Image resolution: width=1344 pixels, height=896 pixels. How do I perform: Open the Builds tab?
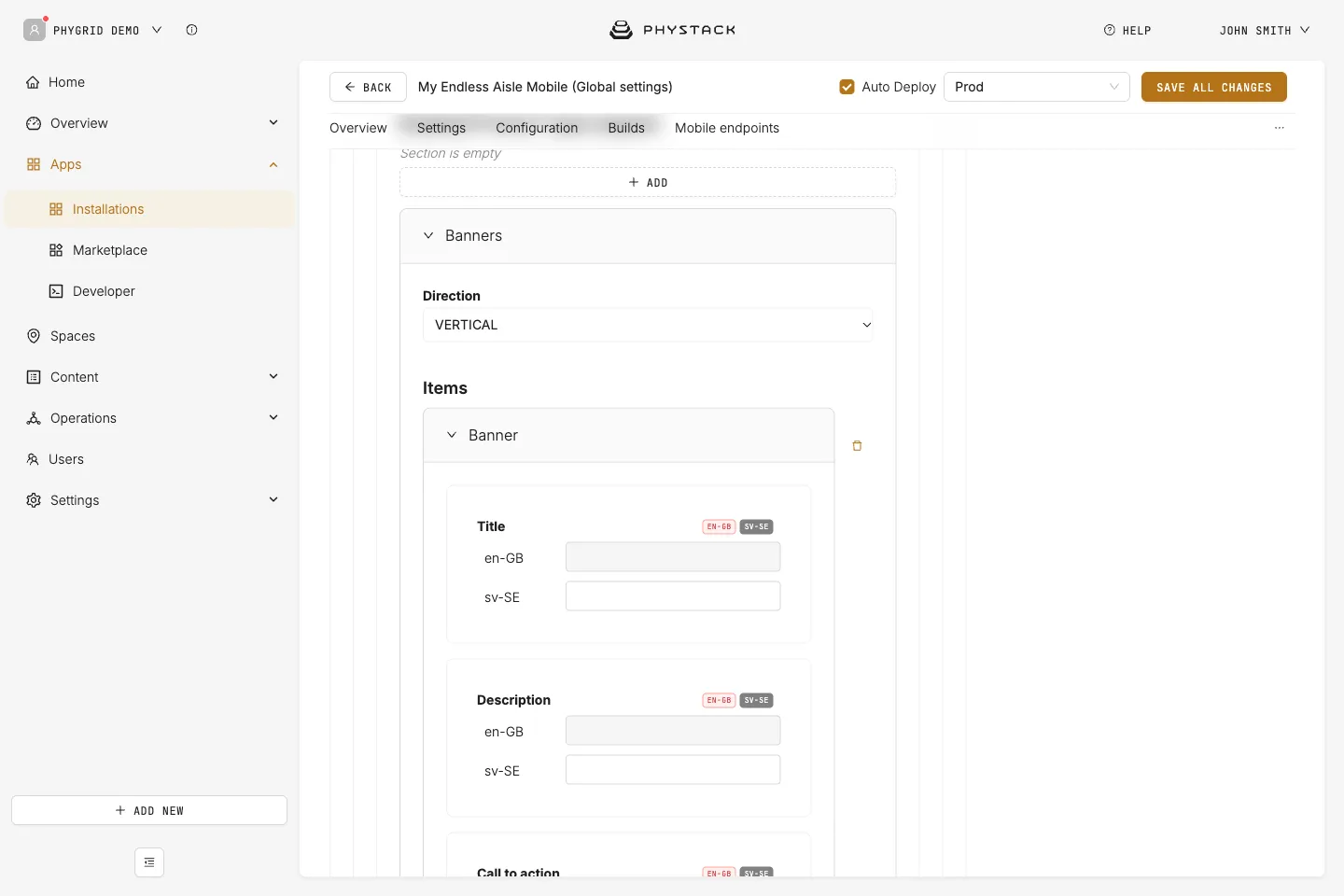[626, 128]
